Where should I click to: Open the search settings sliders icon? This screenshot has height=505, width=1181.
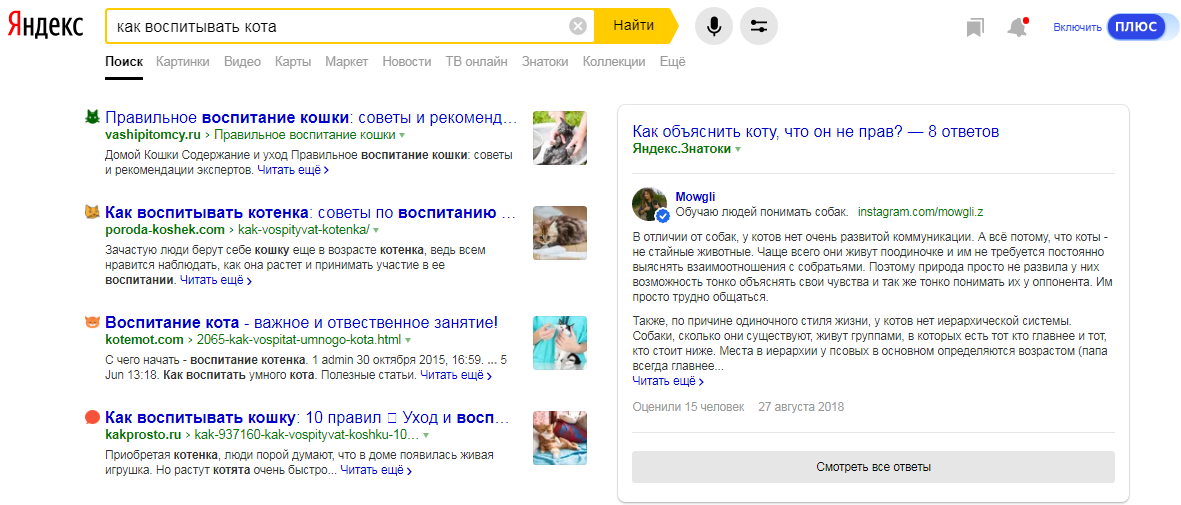pos(759,27)
